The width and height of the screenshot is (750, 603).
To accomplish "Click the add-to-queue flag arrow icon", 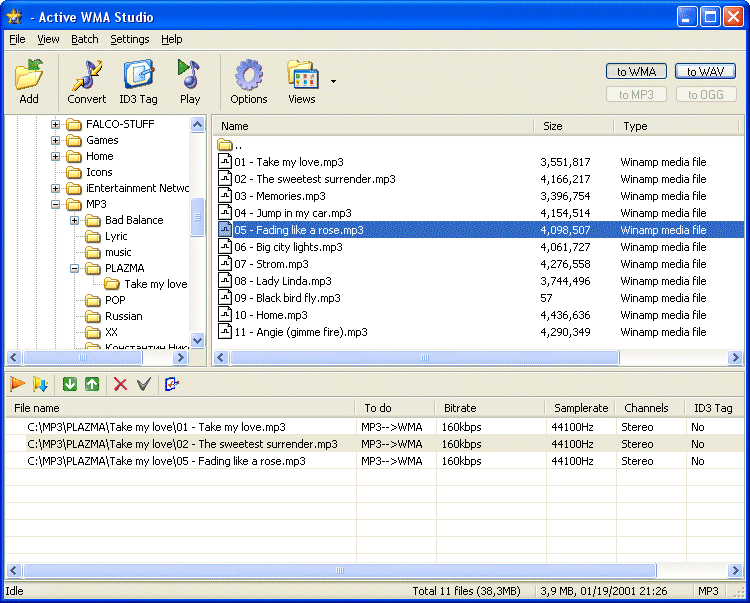I will 40,384.
